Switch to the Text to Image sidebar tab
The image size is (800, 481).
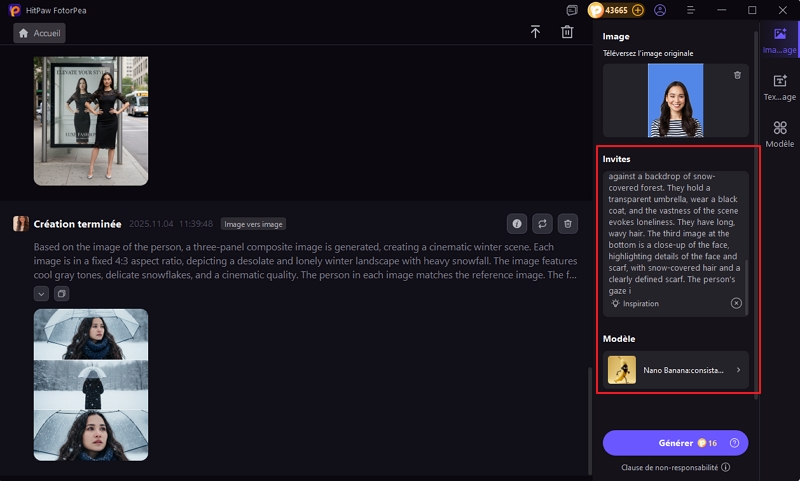point(779,88)
